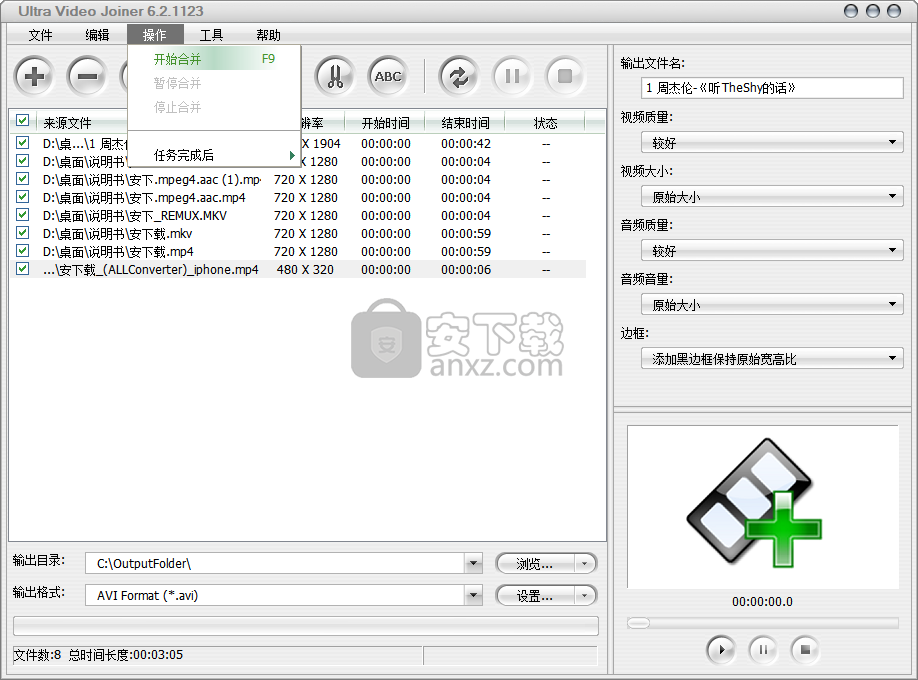This screenshot has height=680, width=918.
Task: Sort by the 结束时间 column header
Action: tap(465, 123)
